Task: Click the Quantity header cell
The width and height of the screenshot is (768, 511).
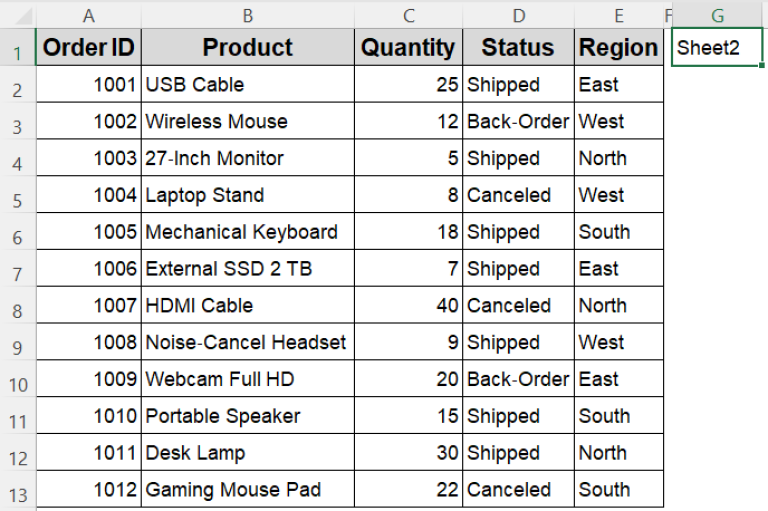Action: click(408, 48)
